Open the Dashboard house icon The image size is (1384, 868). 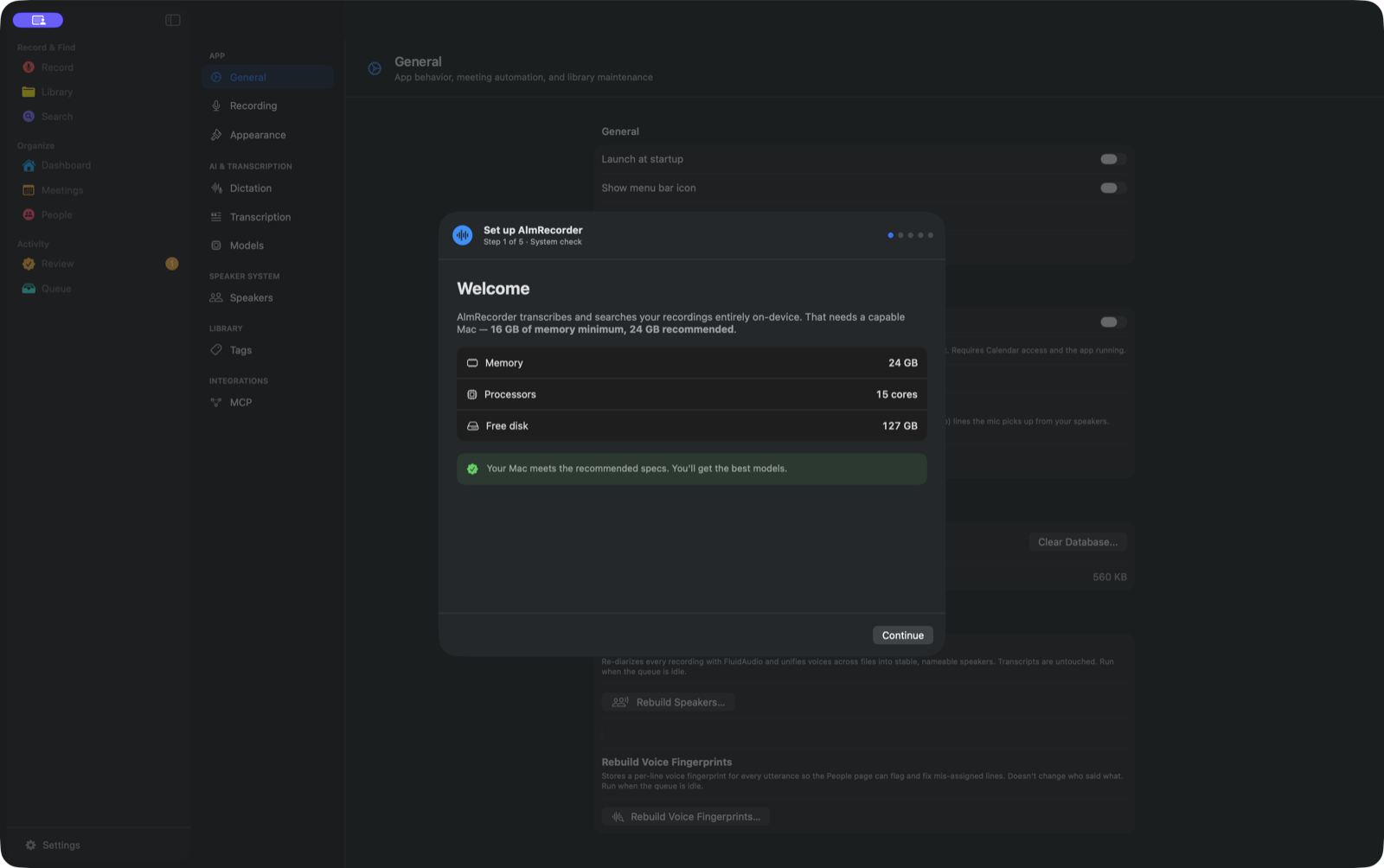pos(29,165)
